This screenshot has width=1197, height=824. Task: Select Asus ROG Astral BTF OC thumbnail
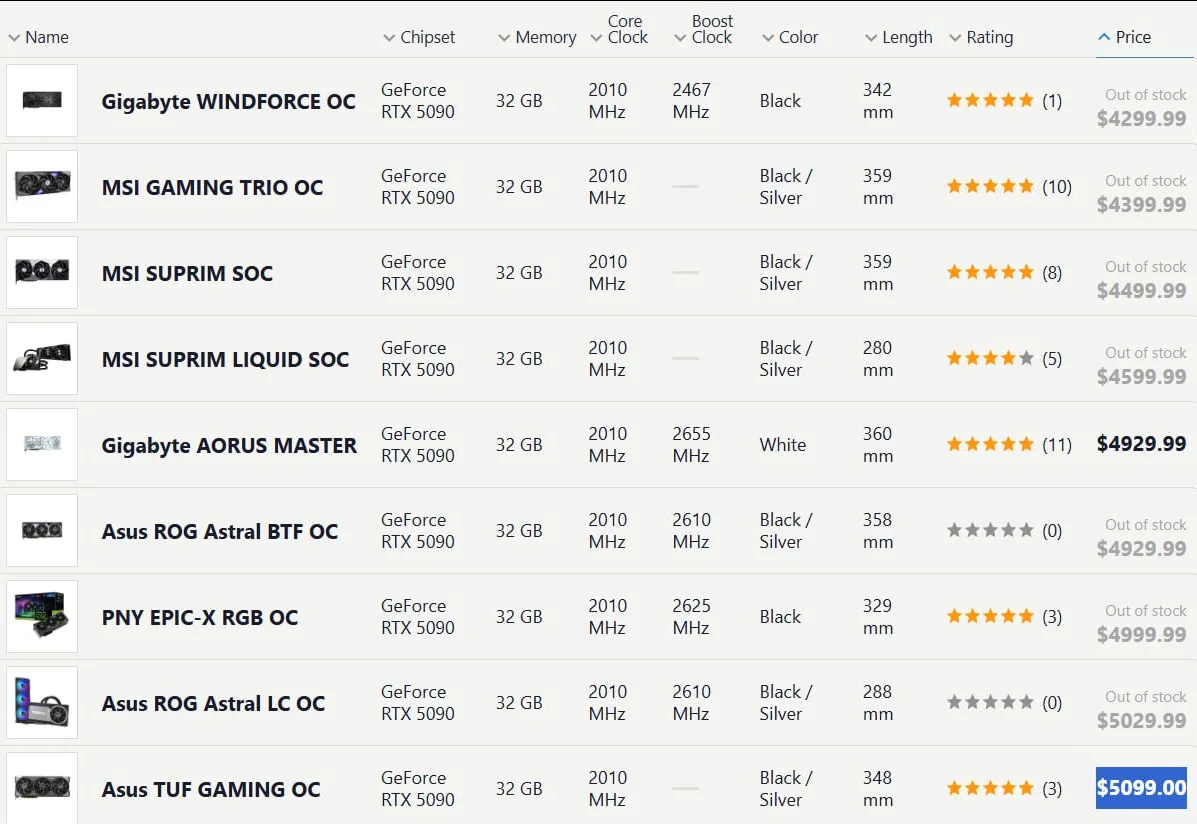pos(42,530)
